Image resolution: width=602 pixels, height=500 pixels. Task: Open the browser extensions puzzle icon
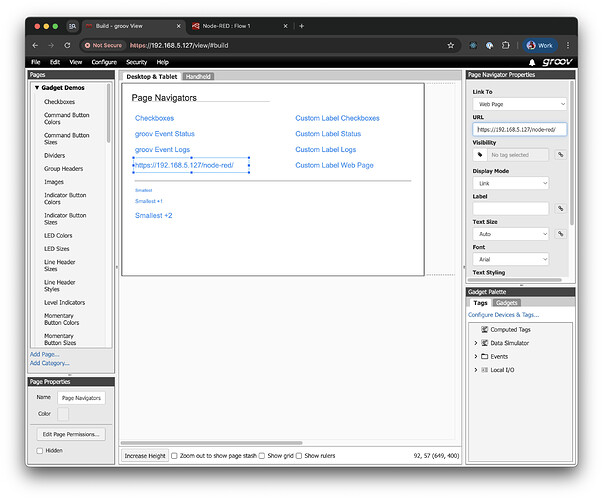tap(506, 45)
